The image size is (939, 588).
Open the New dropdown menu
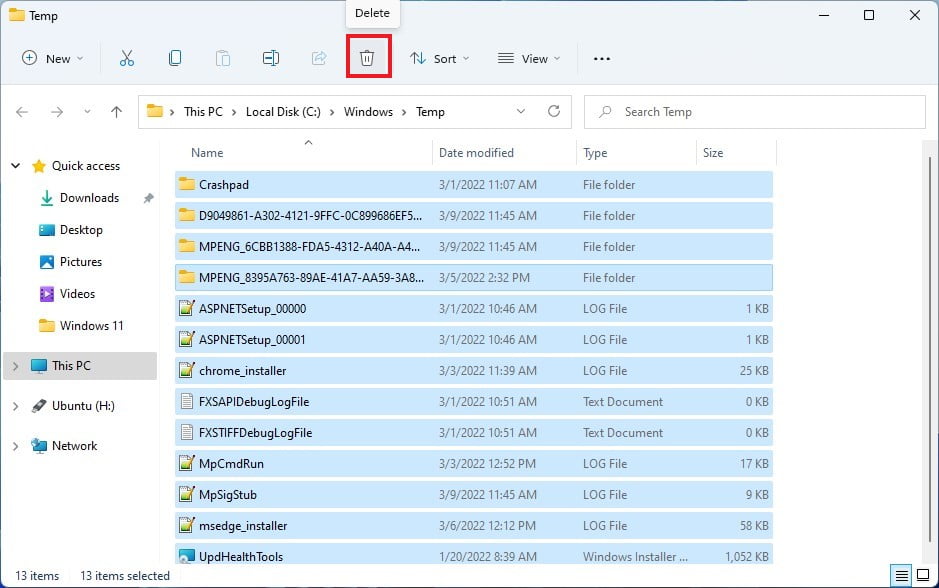pos(53,59)
